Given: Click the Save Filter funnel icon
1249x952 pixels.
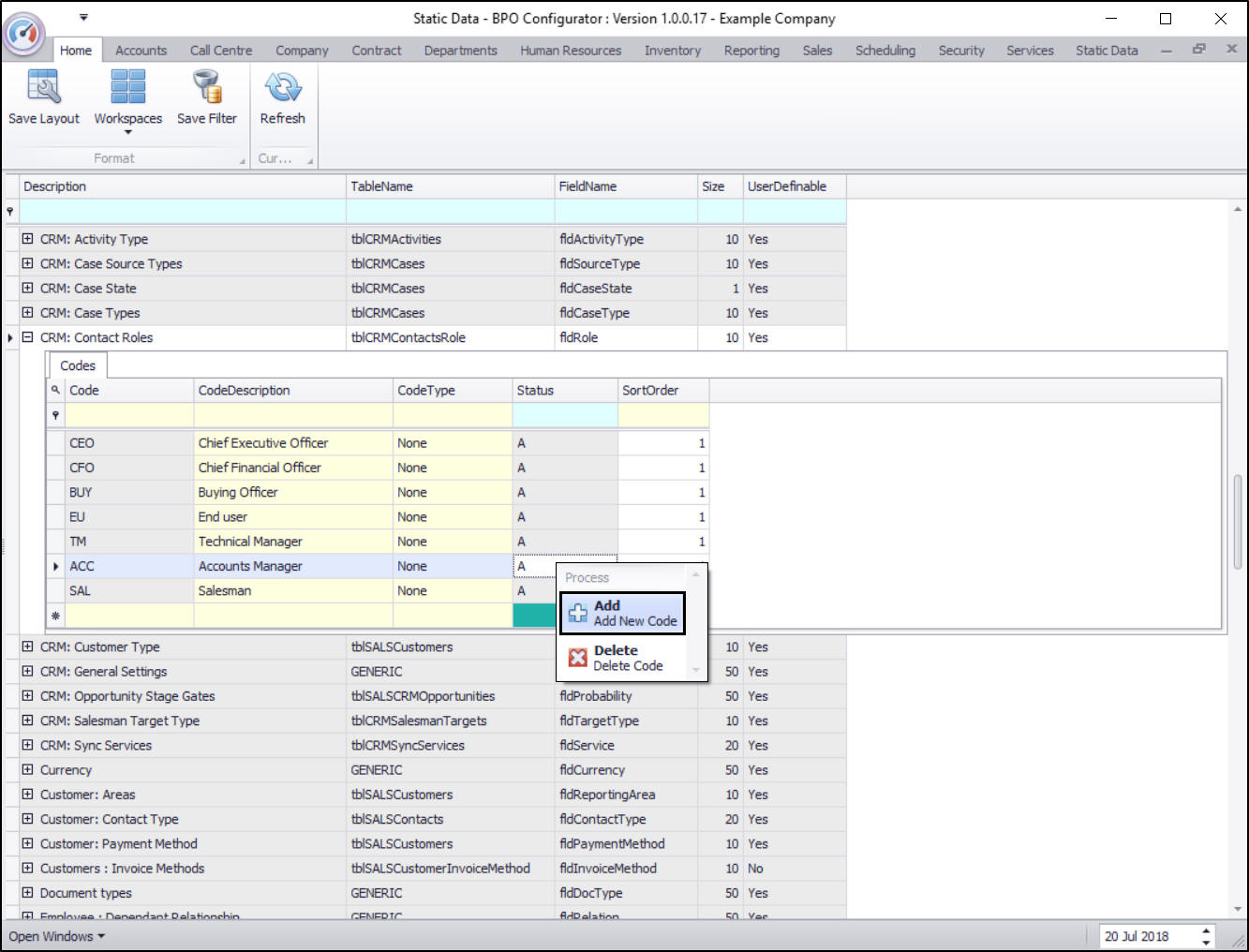Looking at the screenshot, I should (x=206, y=87).
